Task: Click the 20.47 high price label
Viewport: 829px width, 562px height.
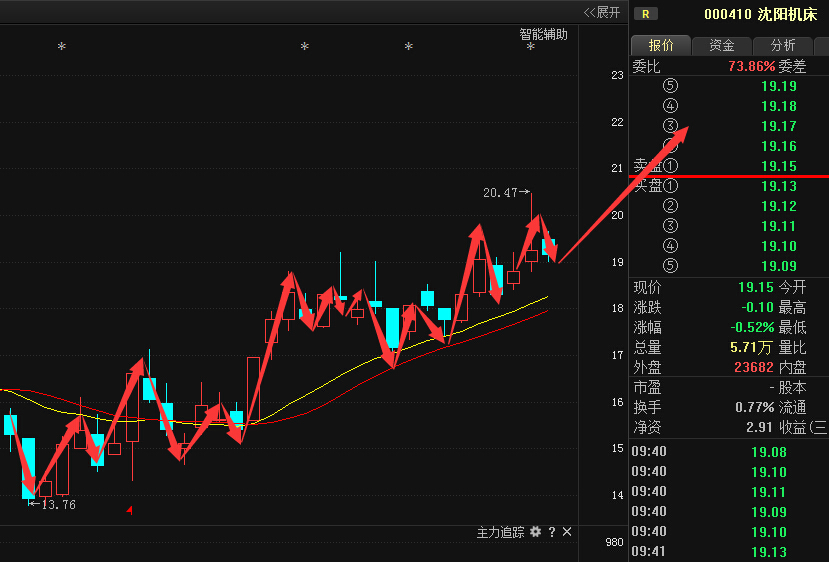Action: tap(500, 193)
